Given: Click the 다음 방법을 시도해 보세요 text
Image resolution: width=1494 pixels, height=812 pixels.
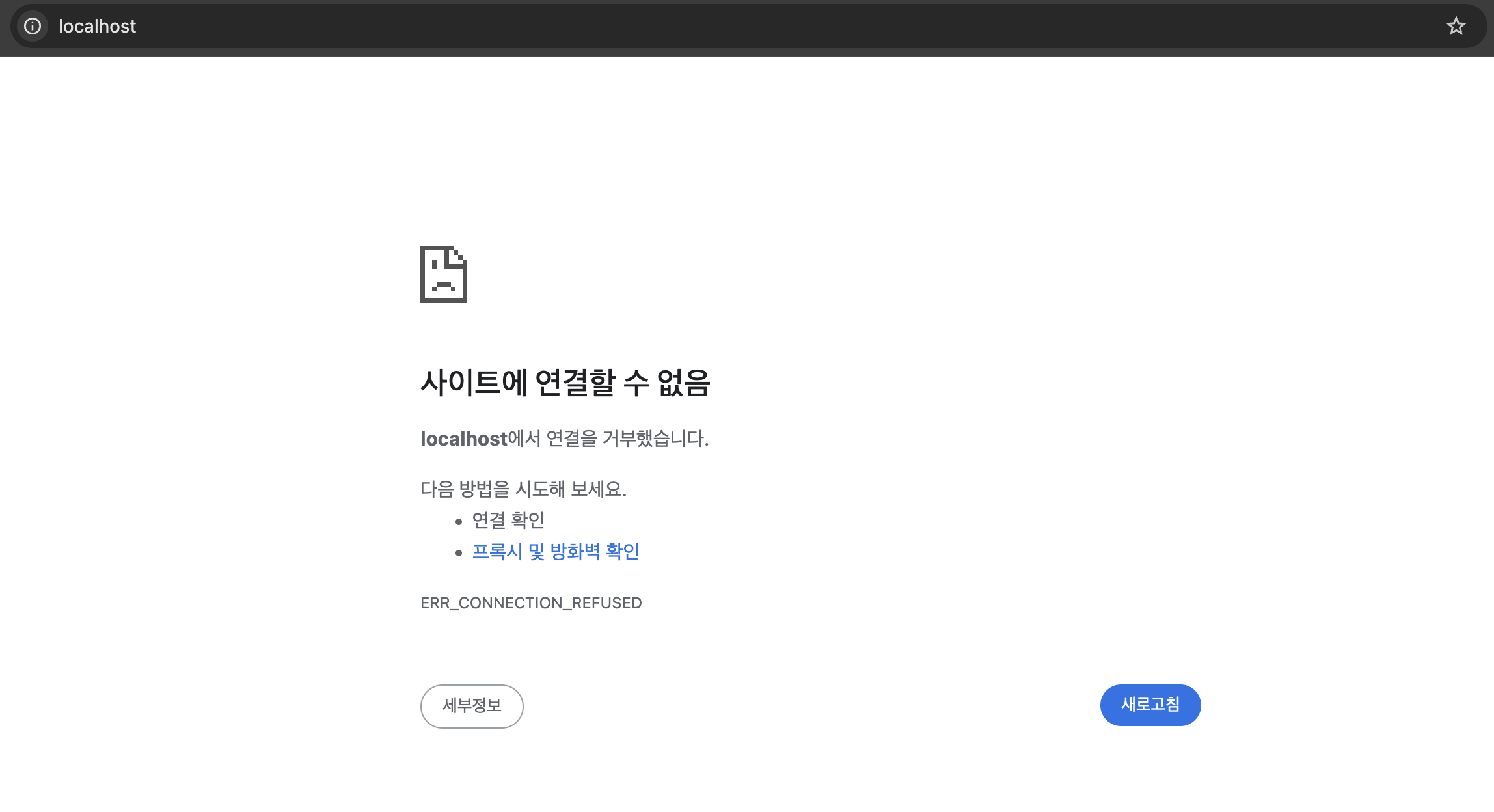Looking at the screenshot, I should (x=523, y=489).
